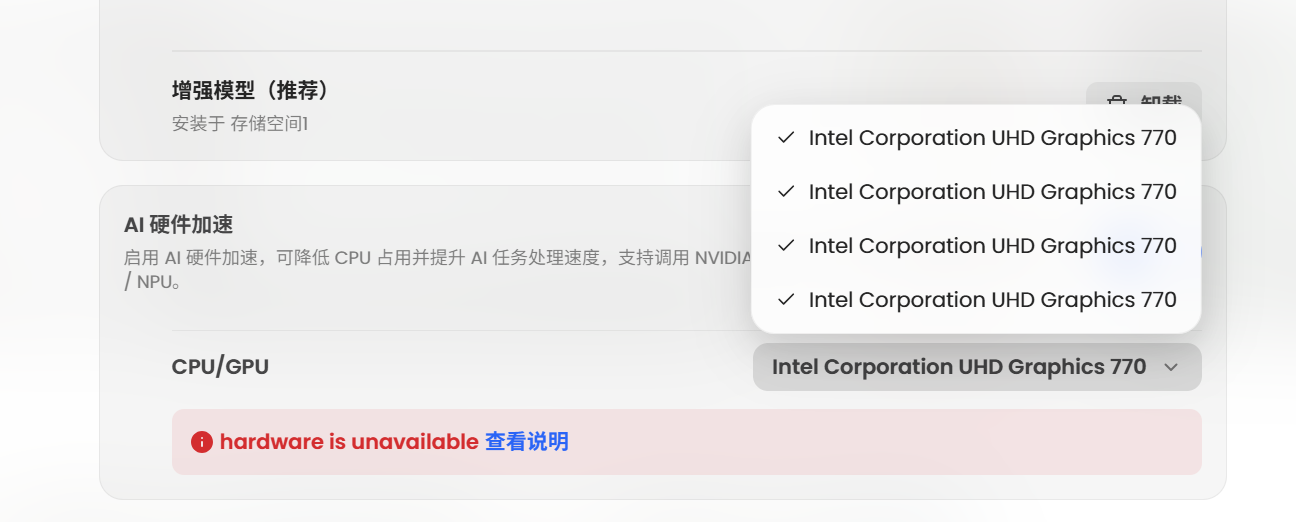Choose the third Intel UHD Graphics 770 entry

pyautogui.click(x=976, y=246)
